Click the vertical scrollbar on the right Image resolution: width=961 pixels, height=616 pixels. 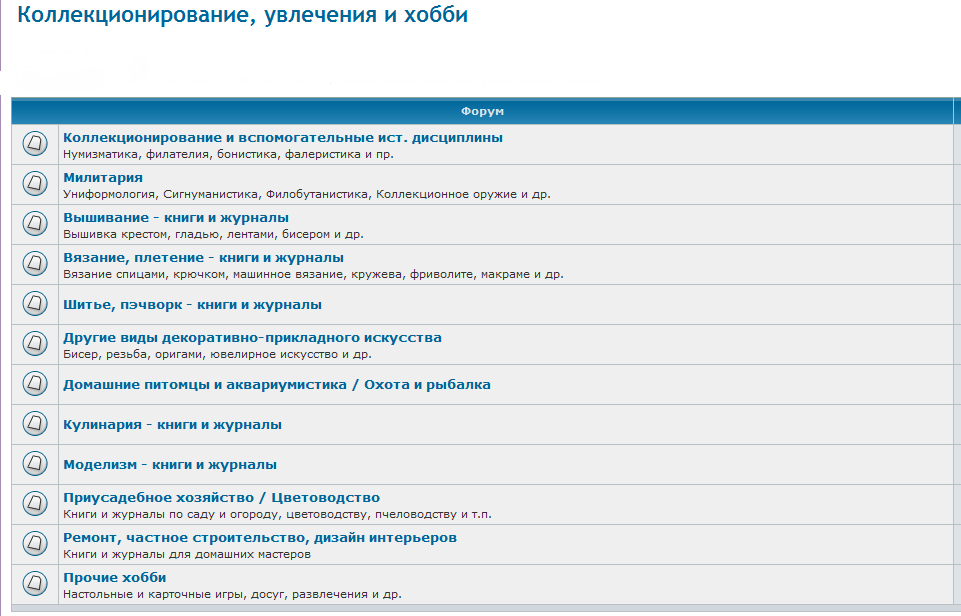coord(957,300)
